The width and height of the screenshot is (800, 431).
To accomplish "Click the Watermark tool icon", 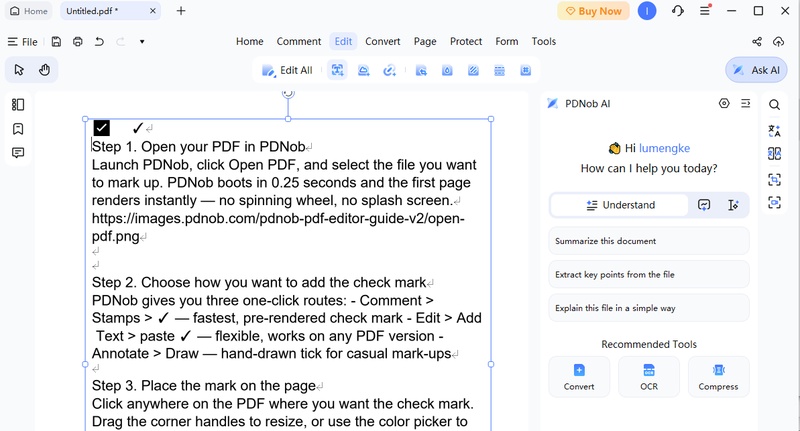I will coord(447,70).
